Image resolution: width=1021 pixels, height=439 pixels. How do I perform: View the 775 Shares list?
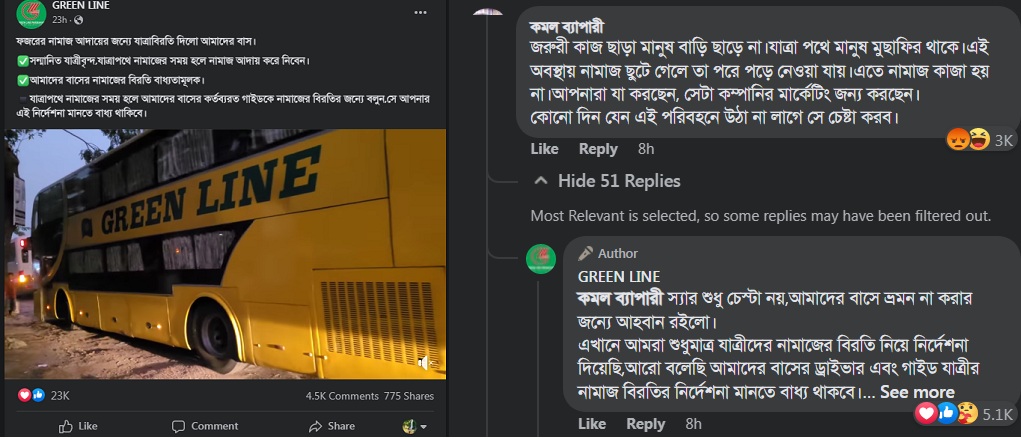coord(408,396)
